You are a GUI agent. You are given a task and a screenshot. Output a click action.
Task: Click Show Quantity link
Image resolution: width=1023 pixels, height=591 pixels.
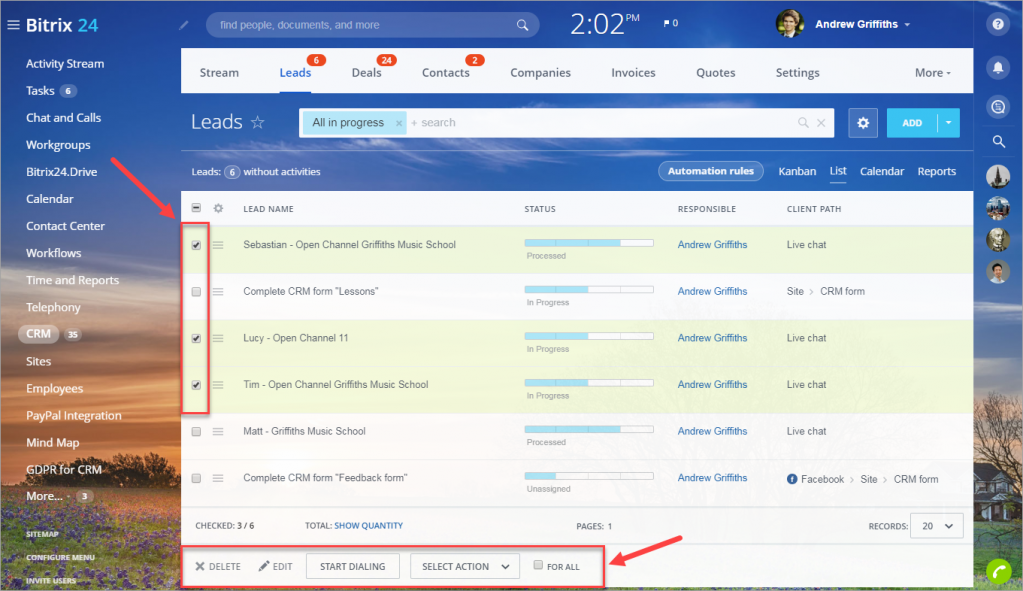369,526
